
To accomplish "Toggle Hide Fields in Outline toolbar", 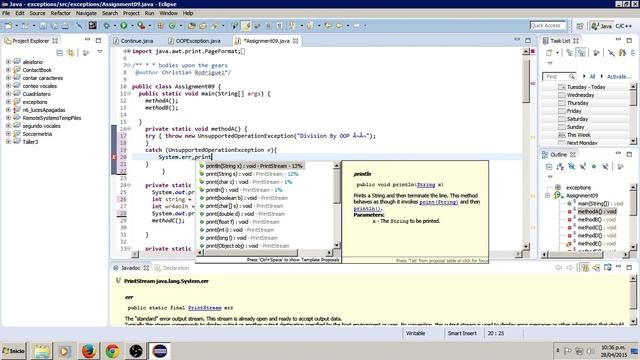I will click(x=571, y=167).
